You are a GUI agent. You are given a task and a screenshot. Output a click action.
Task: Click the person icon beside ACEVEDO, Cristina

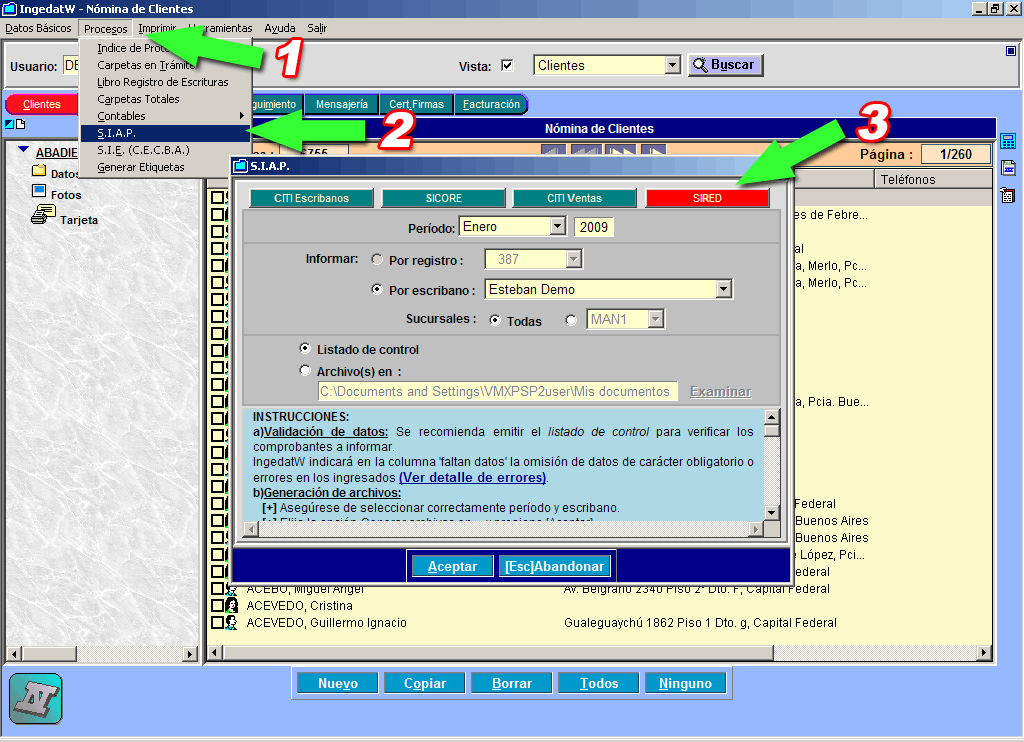coord(231,606)
